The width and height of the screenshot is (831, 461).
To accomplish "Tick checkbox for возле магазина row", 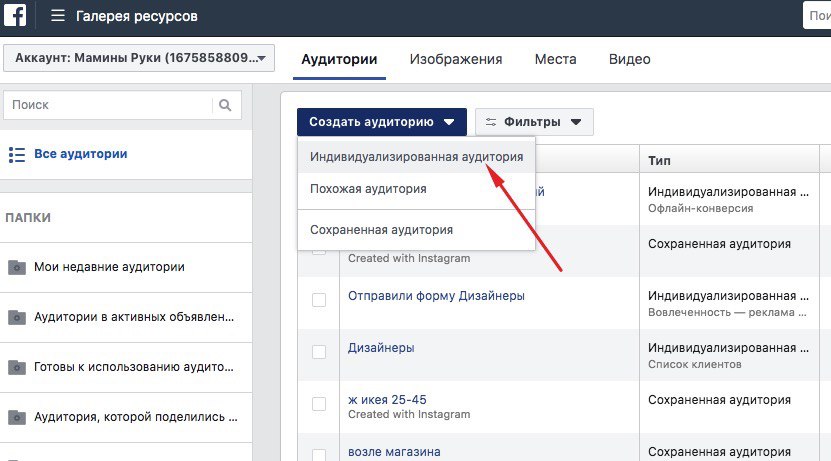I will tap(319, 455).
